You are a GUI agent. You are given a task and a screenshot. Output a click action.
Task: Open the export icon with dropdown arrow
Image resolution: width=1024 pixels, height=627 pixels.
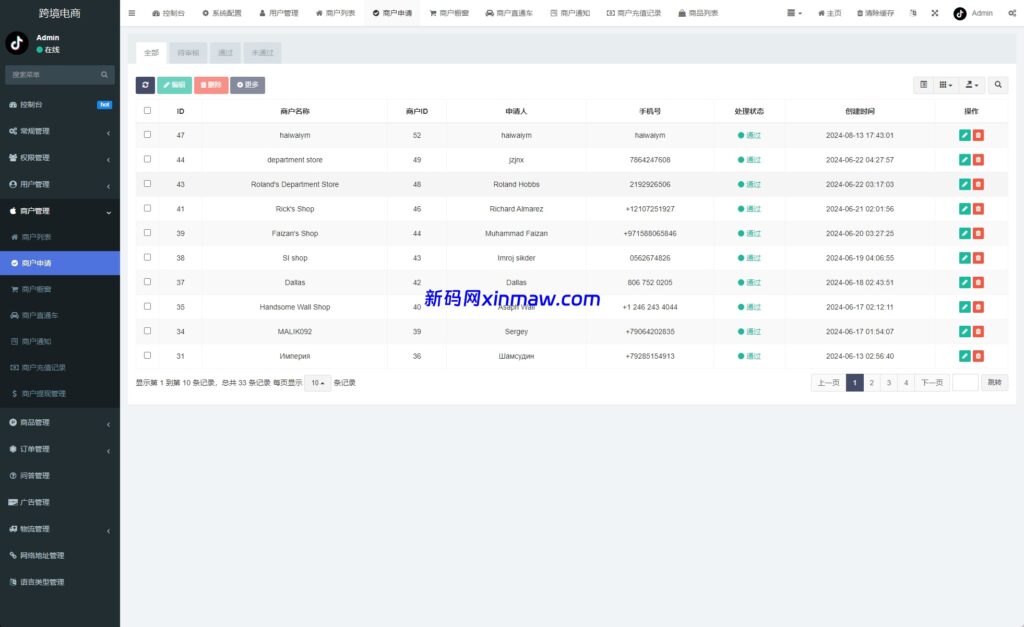click(x=970, y=85)
